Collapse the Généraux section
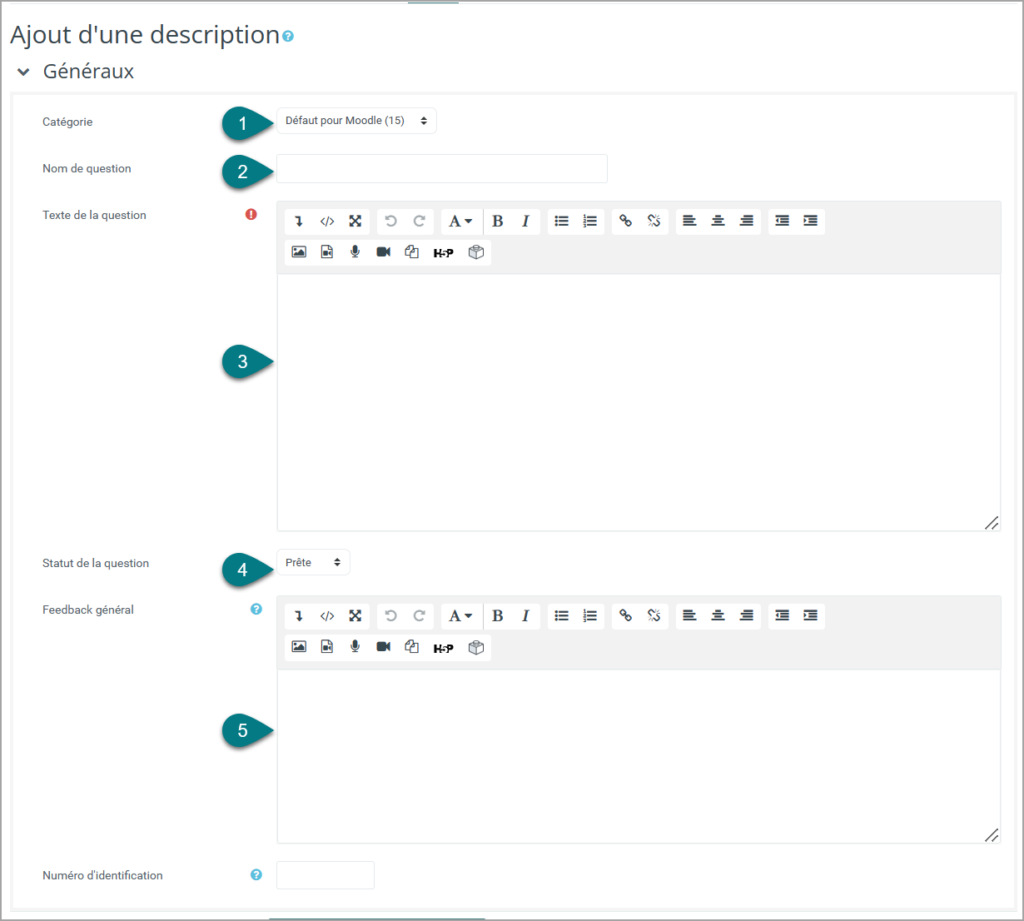Screen dimensions: 1024x921 pos(24,72)
